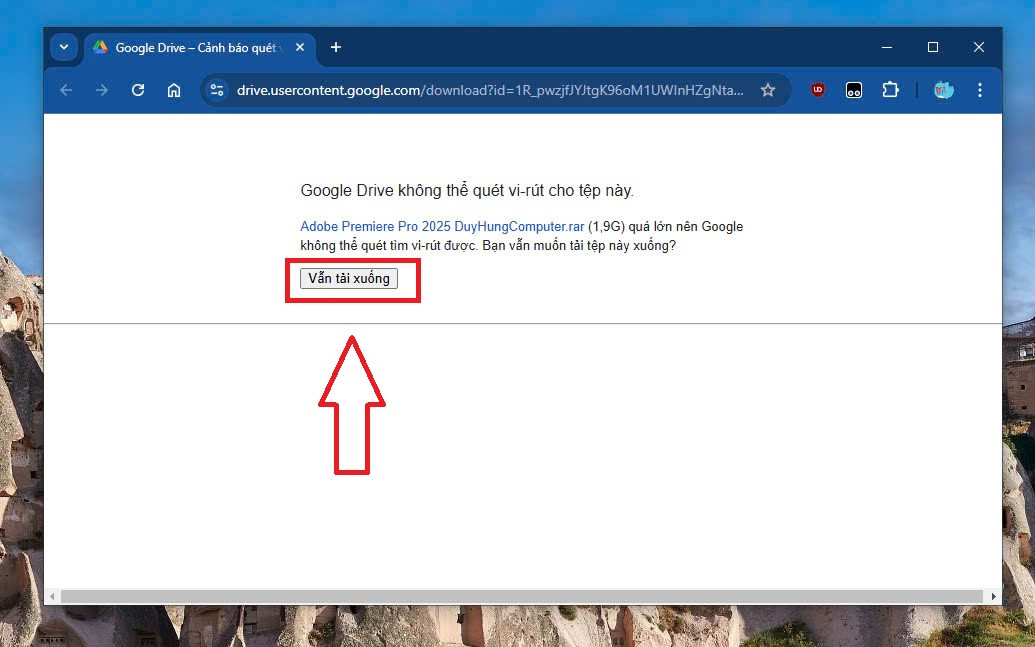
Task: Focus the address bar URL field
Action: click(x=490, y=90)
